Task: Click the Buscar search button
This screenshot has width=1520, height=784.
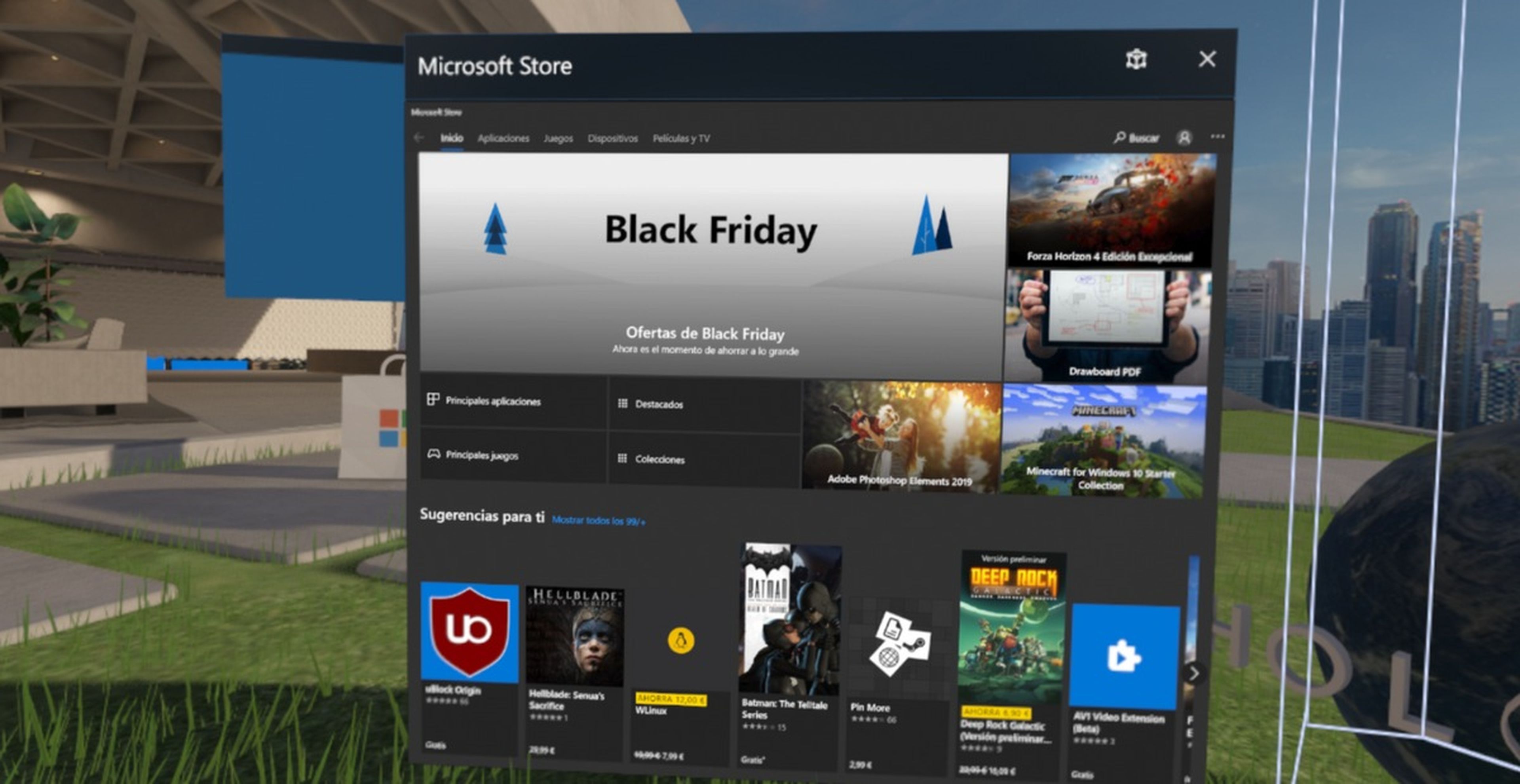Action: [1136, 138]
